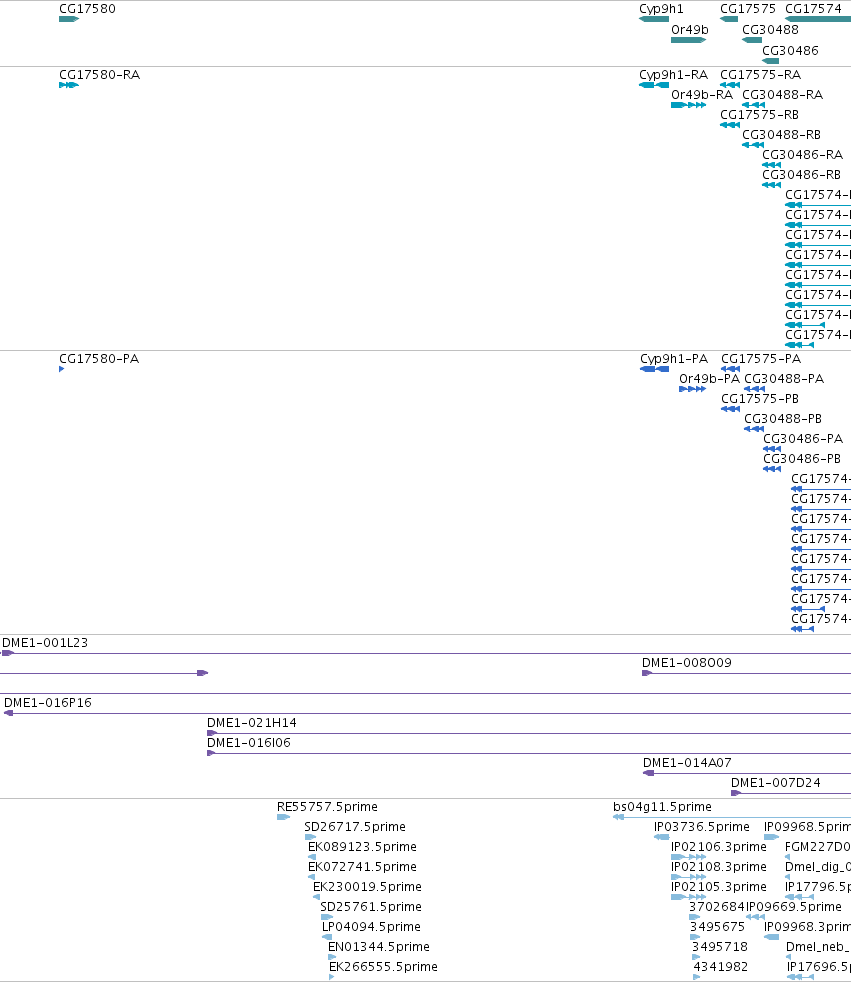Open the DME1-016P16 clone label
This screenshot has height=982, width=851.
point(48,703)
